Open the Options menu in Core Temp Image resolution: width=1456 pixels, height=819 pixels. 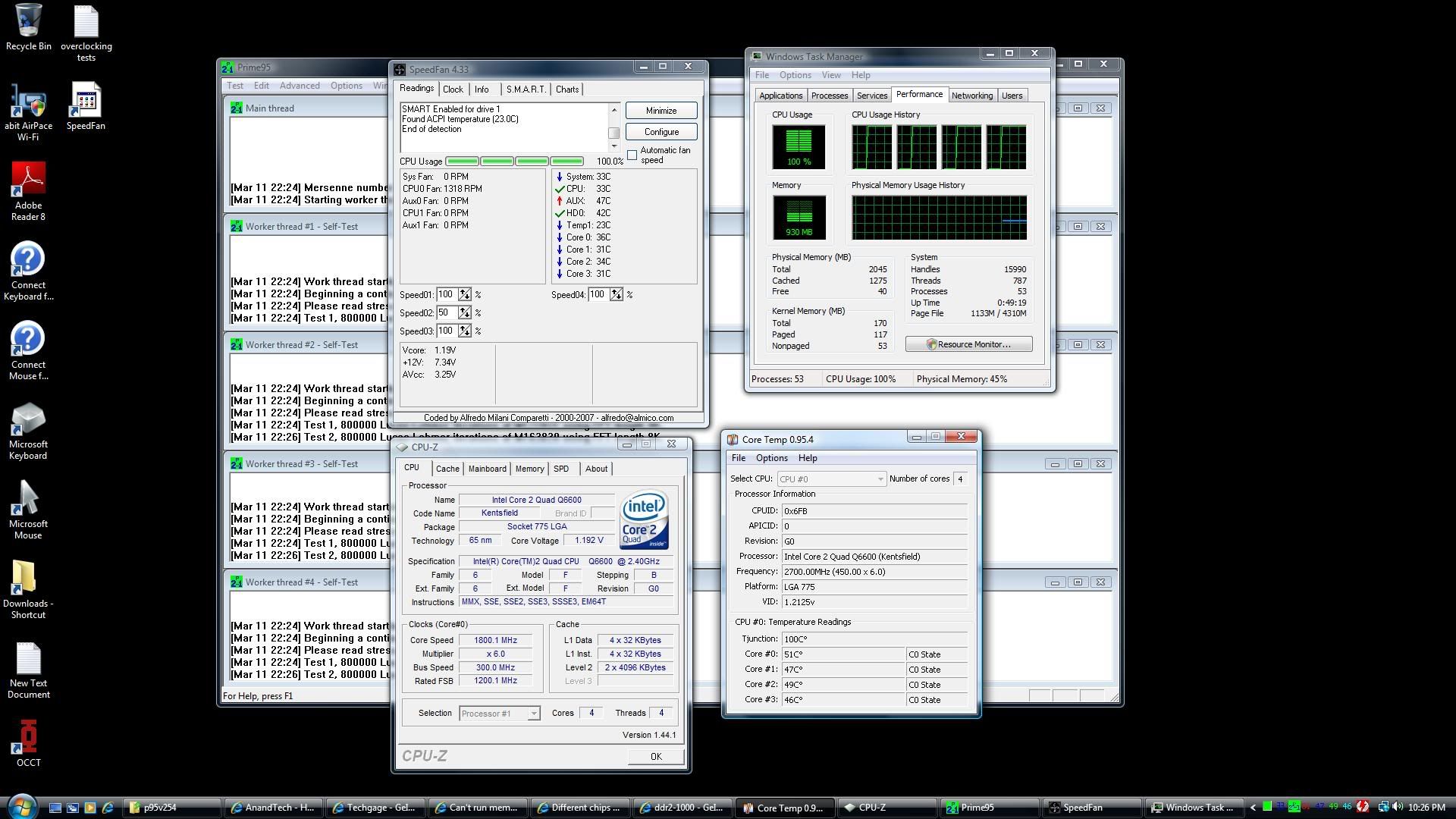click(x=771, y=458)
